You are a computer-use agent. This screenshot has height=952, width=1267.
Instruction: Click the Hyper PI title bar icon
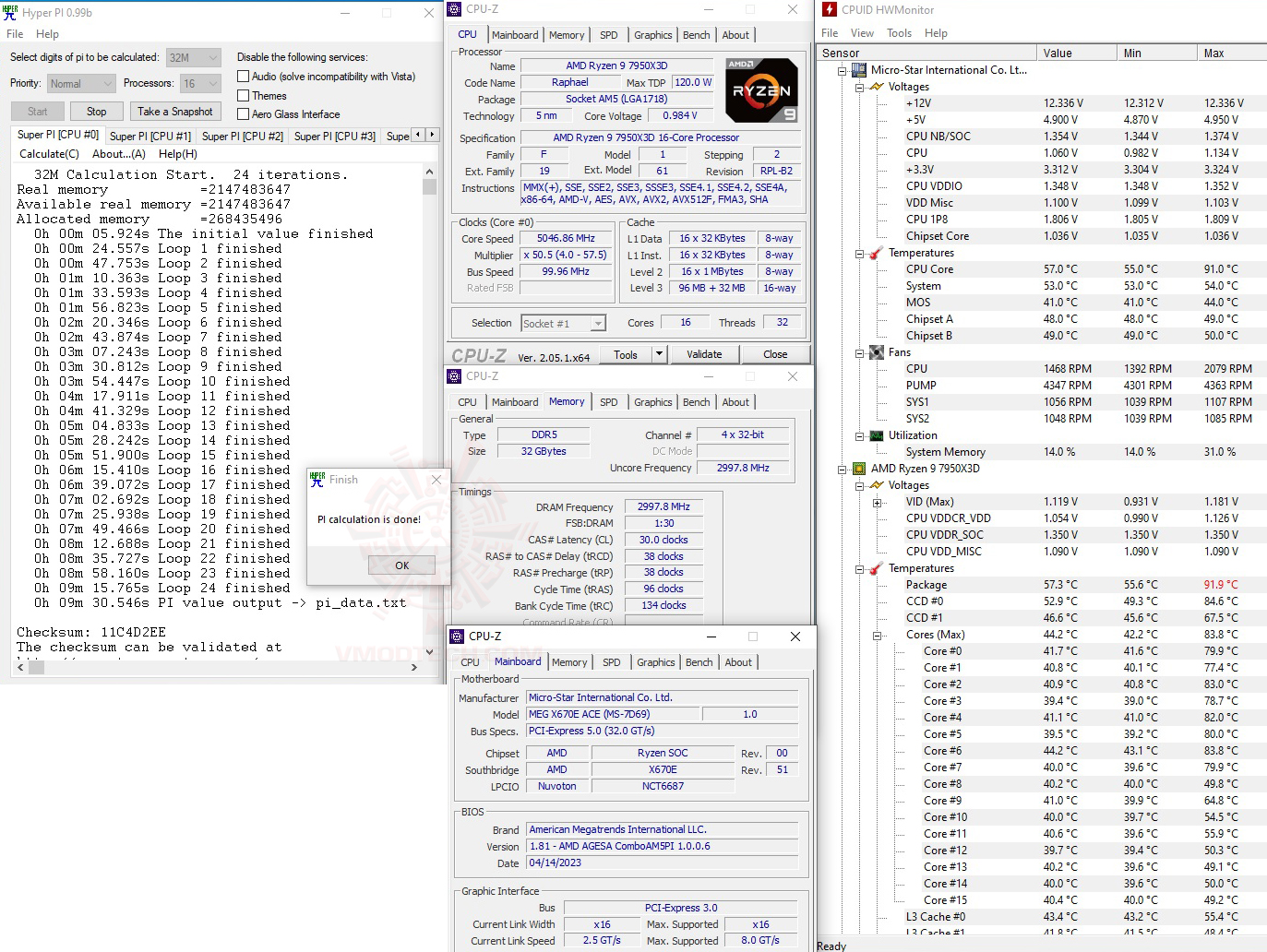(x=10, y=12)
